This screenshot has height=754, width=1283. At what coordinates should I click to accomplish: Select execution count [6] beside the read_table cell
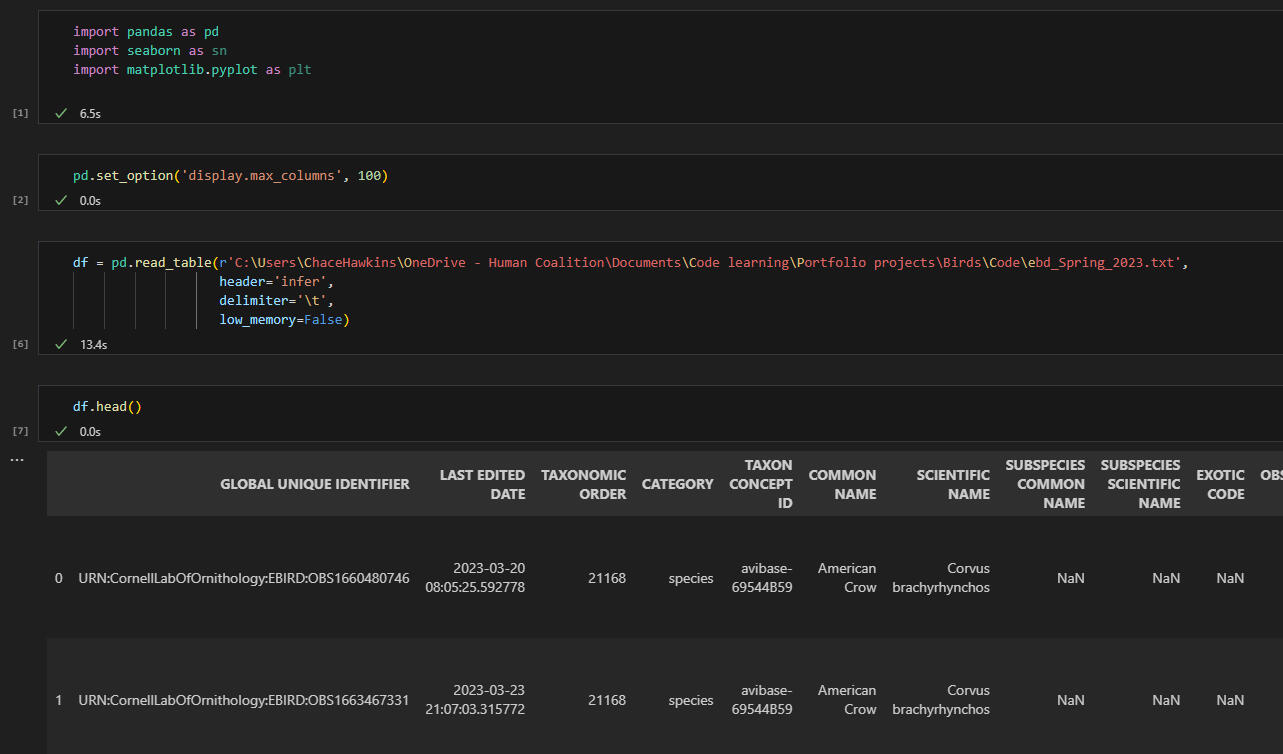tap(19, 343)
